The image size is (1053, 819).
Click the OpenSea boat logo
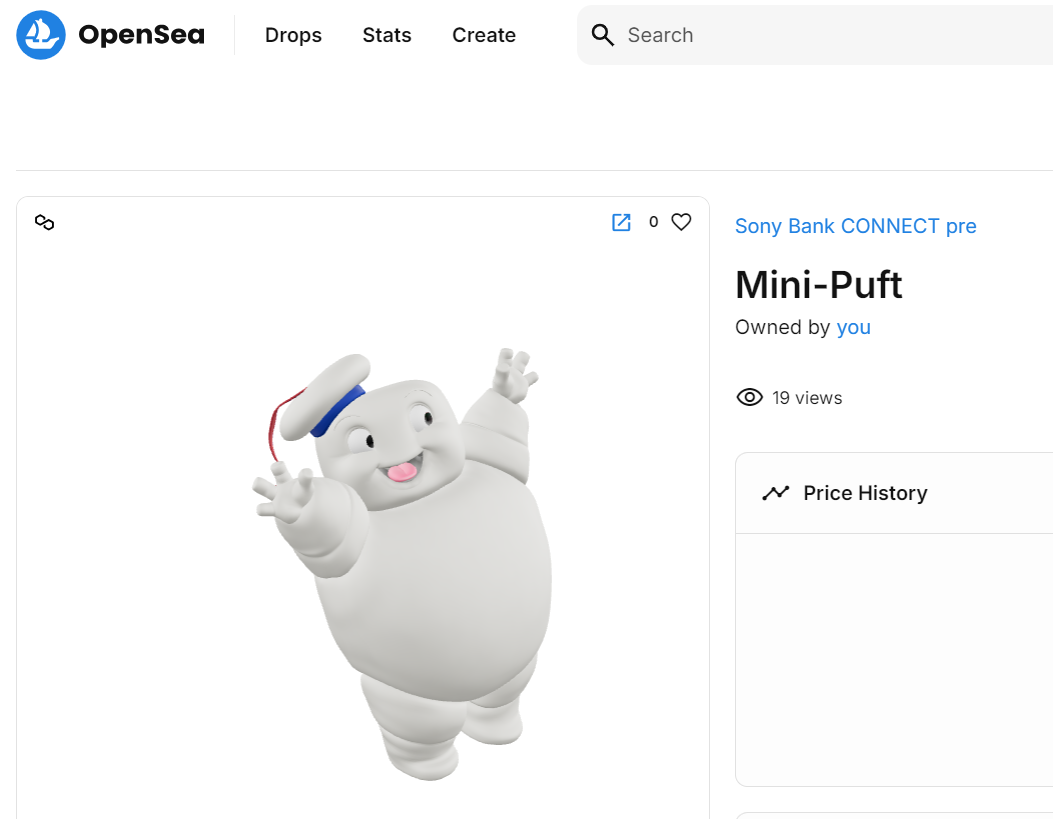click(x=40, y=35)
